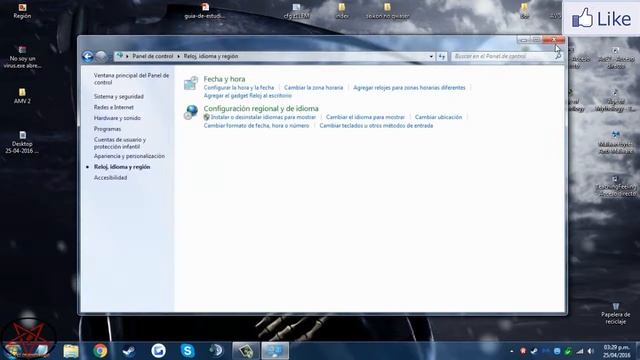This screenshot has height=360, width=640.
Task: Open Apariencia y personalización category
Action: (129, 156)
